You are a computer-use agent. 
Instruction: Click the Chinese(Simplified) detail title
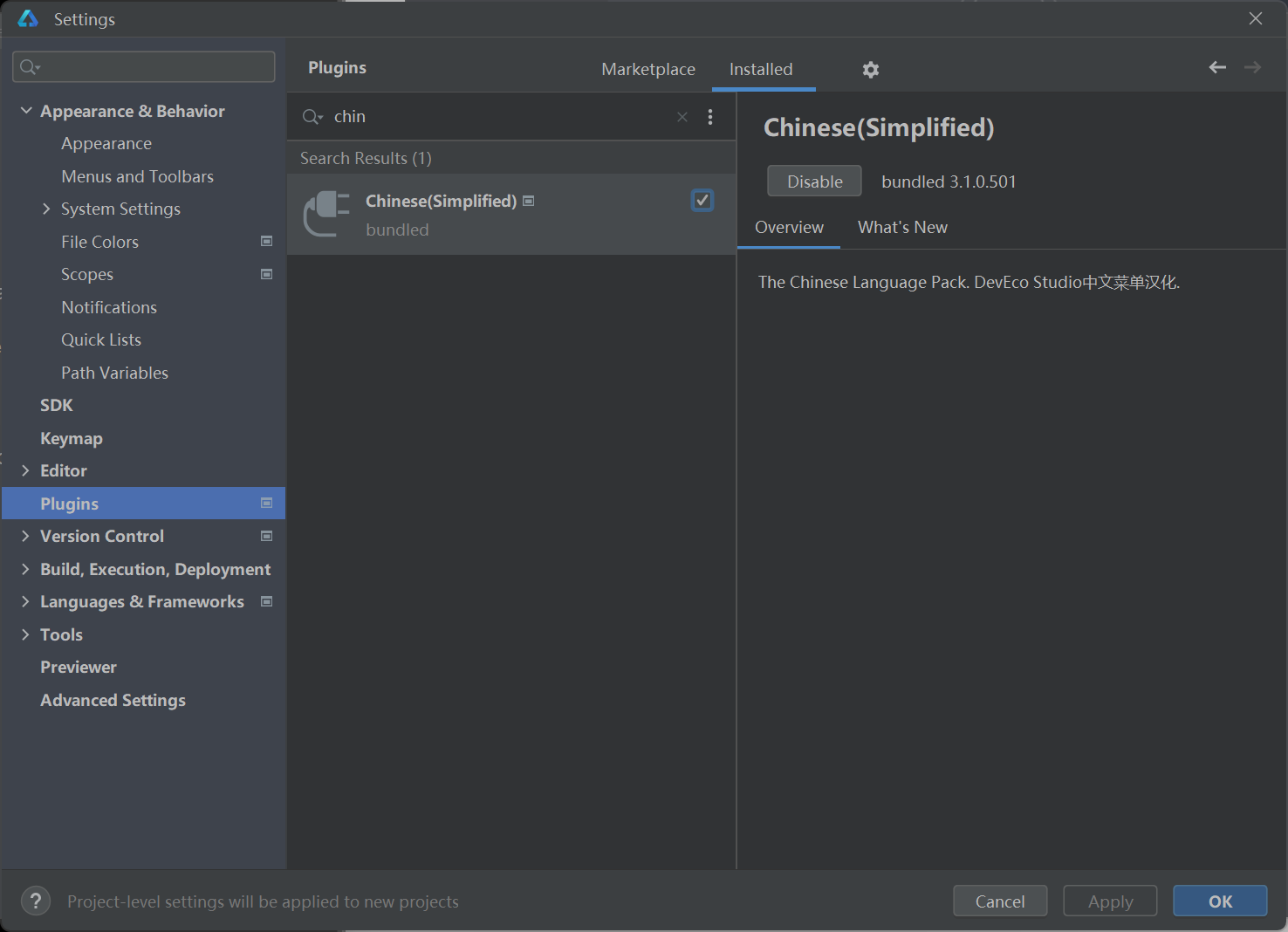879,127
